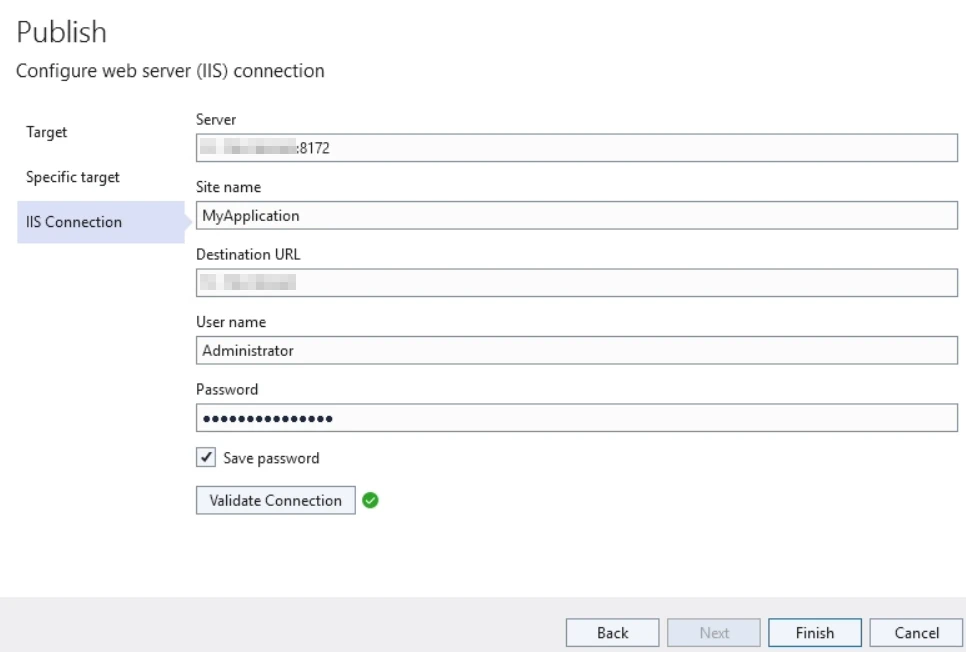Click Finish to complete publishing setup
966x652 pixels.
(x=814, y=632)
